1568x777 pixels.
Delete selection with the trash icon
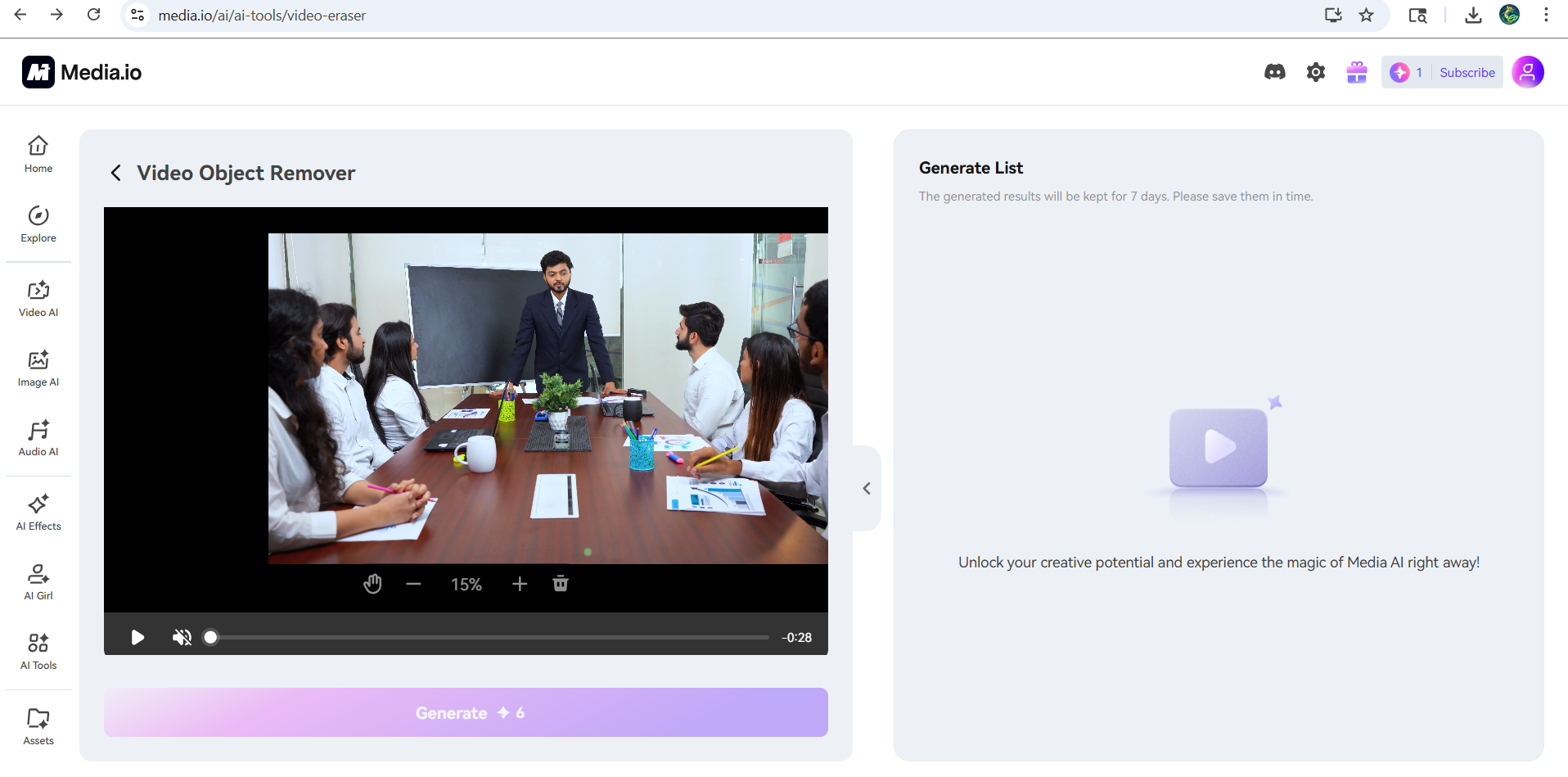[561, 584]
